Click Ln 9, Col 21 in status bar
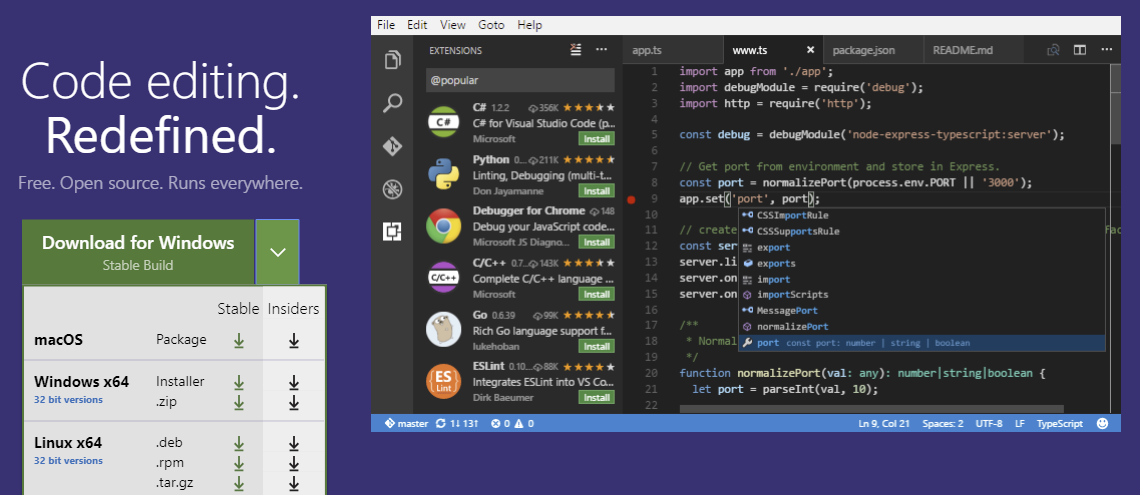The height and width of the screenshot is (495, 1140). (884, 423)
